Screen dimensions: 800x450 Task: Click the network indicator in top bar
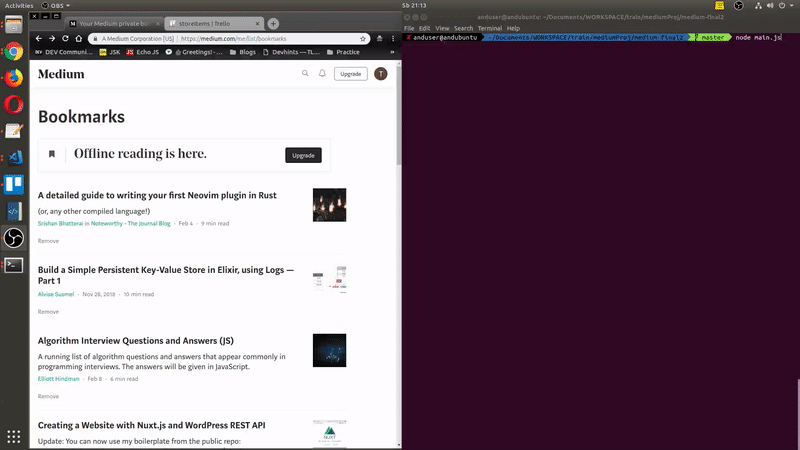click(x=758, y=5)
